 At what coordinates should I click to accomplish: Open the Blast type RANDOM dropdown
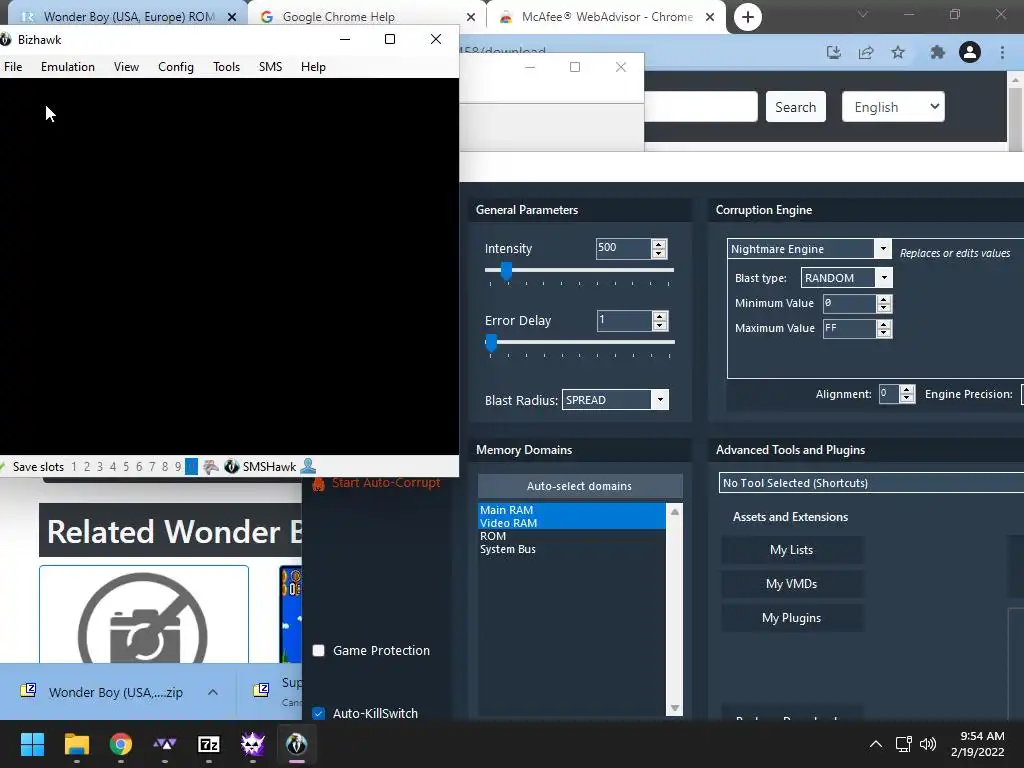(x=846, y=278)
